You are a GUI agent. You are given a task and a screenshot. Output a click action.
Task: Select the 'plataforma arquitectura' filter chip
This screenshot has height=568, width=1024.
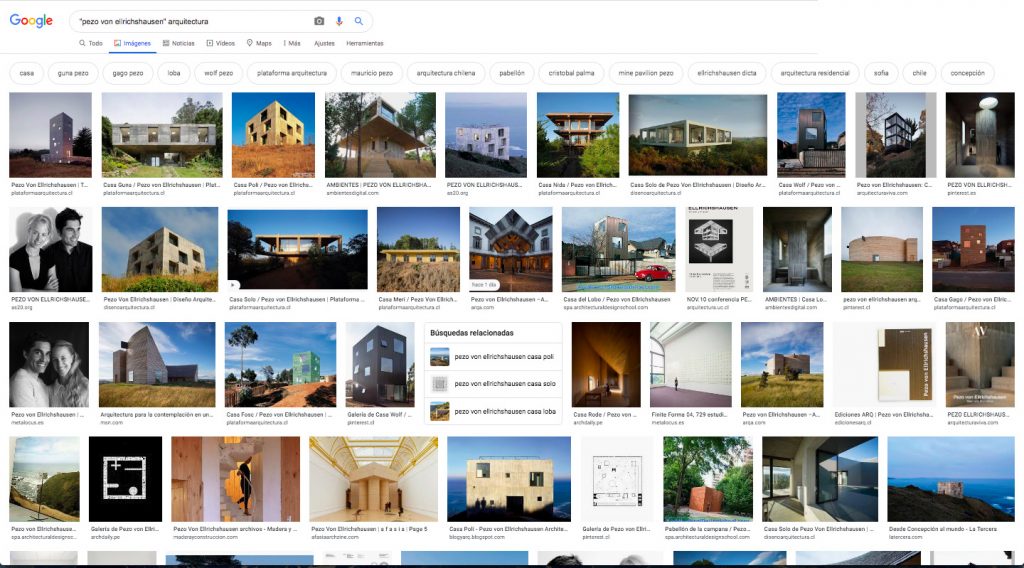click(x=291, y=73)
